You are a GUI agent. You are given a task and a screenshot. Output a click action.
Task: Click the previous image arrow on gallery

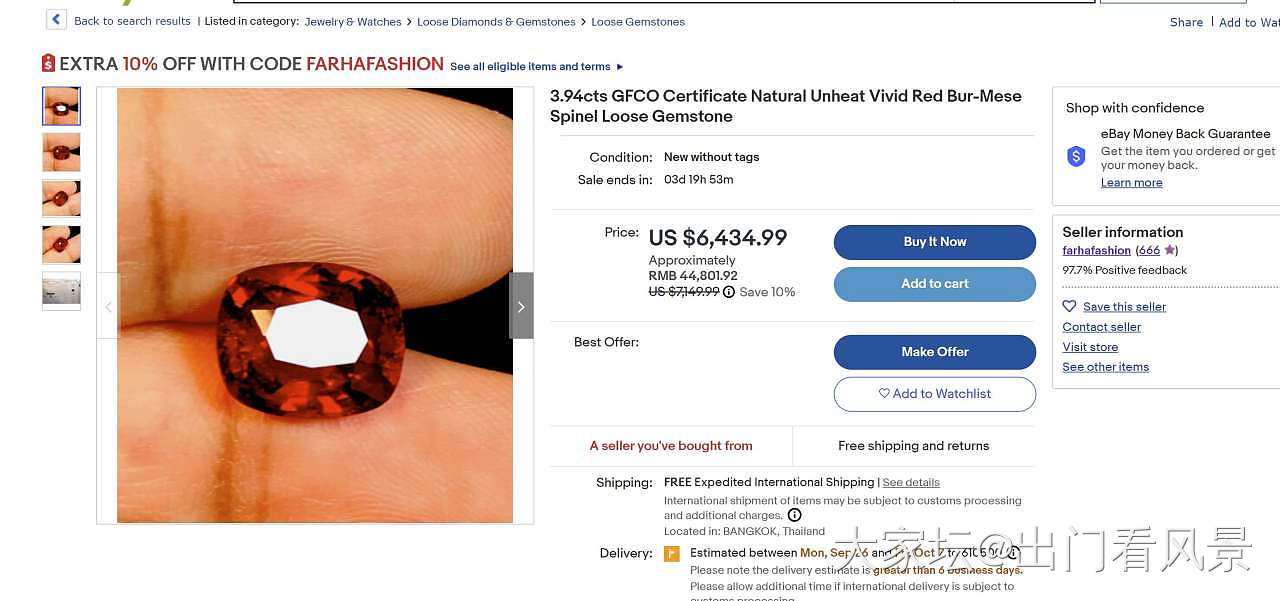[x=109, y=306]
